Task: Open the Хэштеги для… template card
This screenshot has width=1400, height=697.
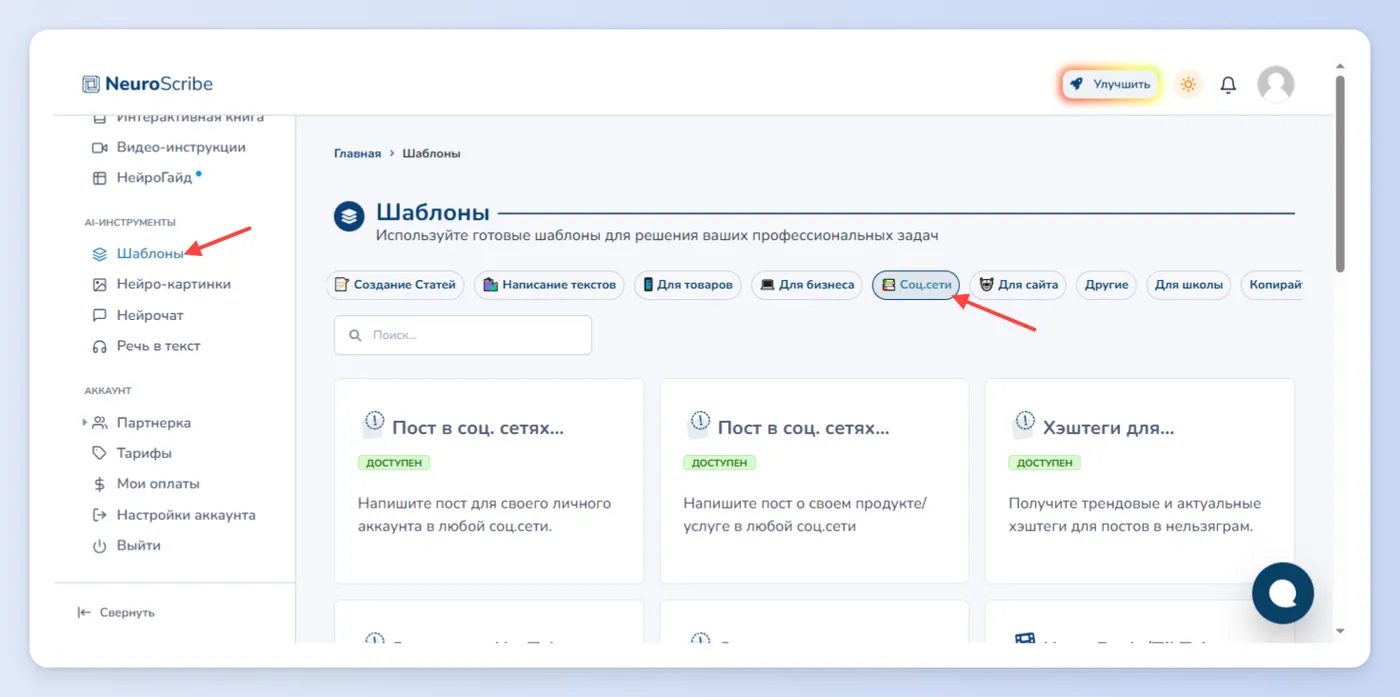Action: point(1139,481)
